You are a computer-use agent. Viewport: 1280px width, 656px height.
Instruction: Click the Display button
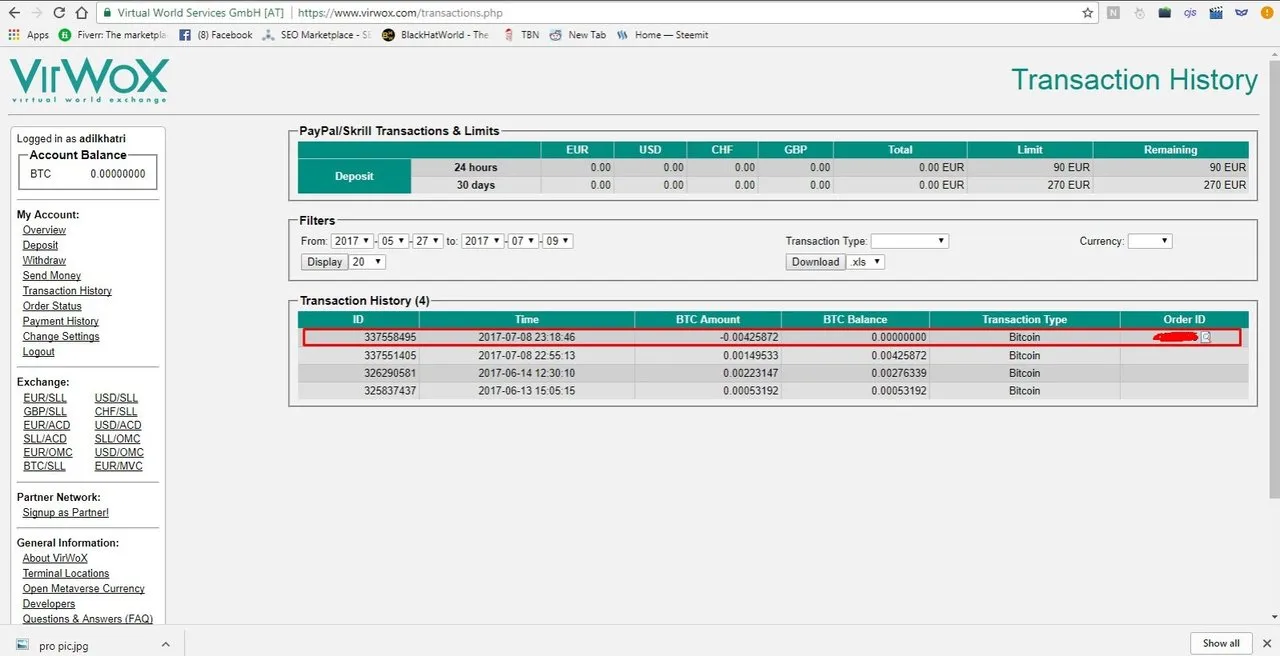324,262
